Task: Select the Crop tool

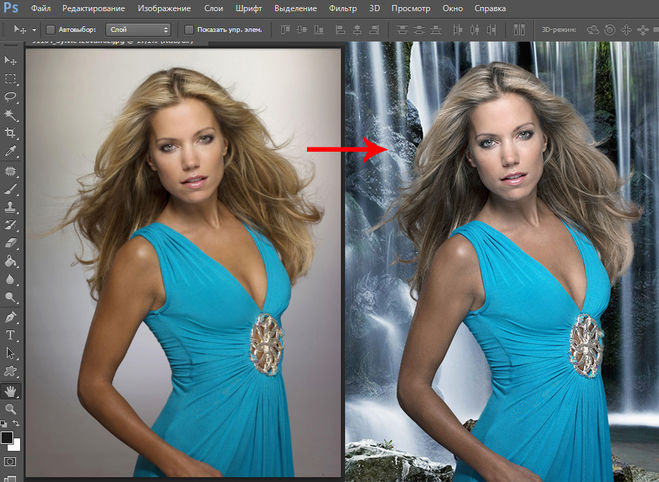Action: pyautogui.click(x=10, y=133)
